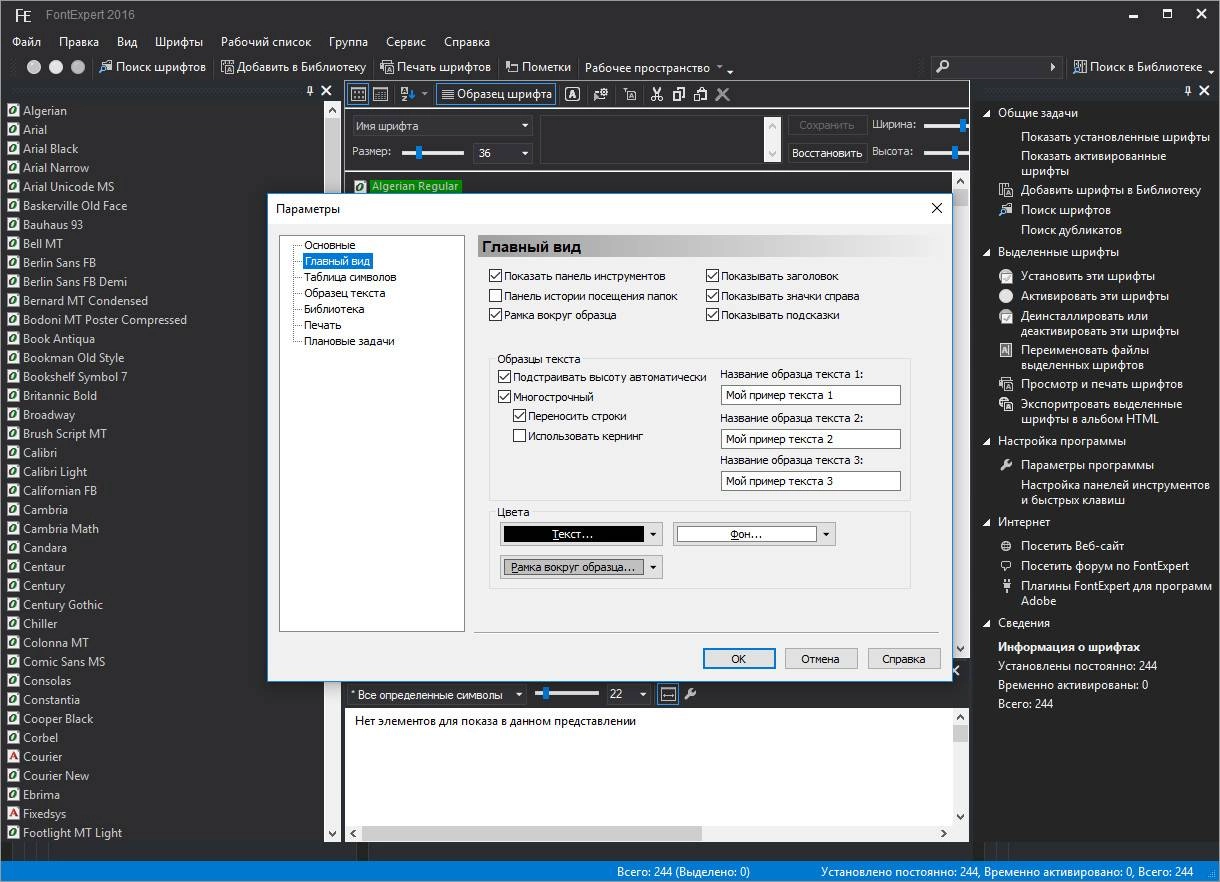Open the Фон color dropdown arrow
Screen dimensions: 1220x882
pyautogui.click(x=826, y=535)
